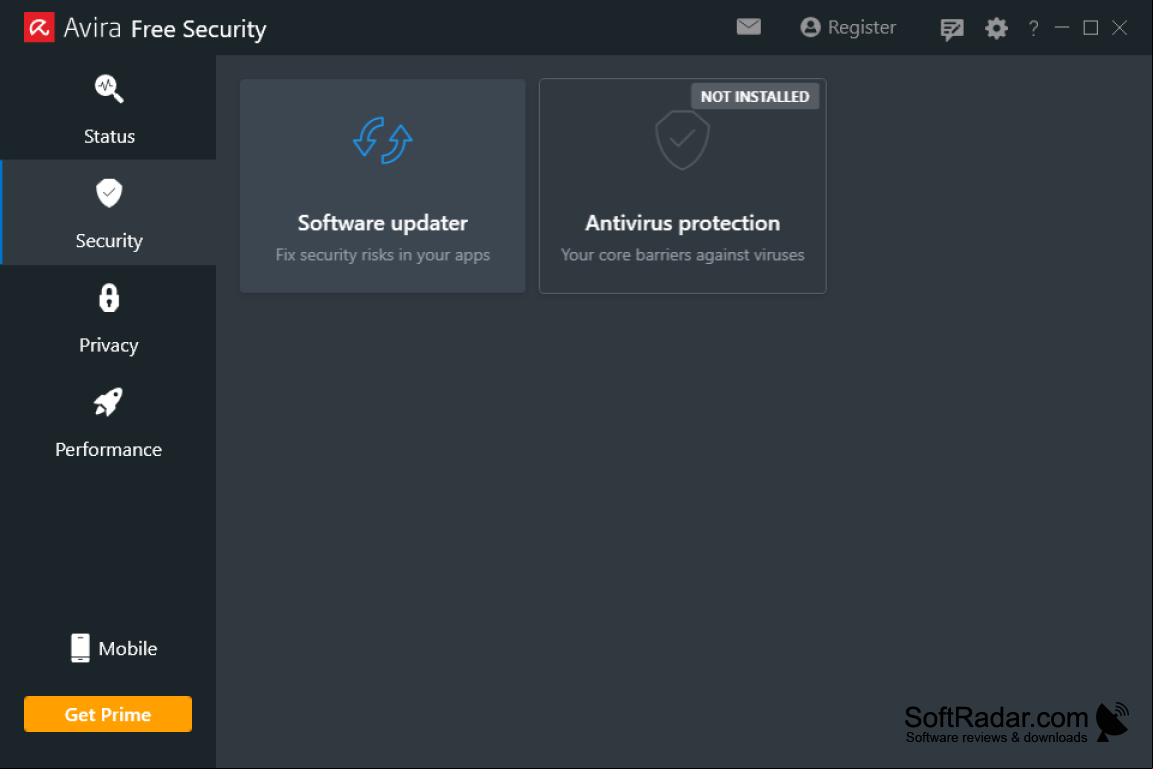Maximize the Avira window

pyautogui.click(x=1090, y=28)
